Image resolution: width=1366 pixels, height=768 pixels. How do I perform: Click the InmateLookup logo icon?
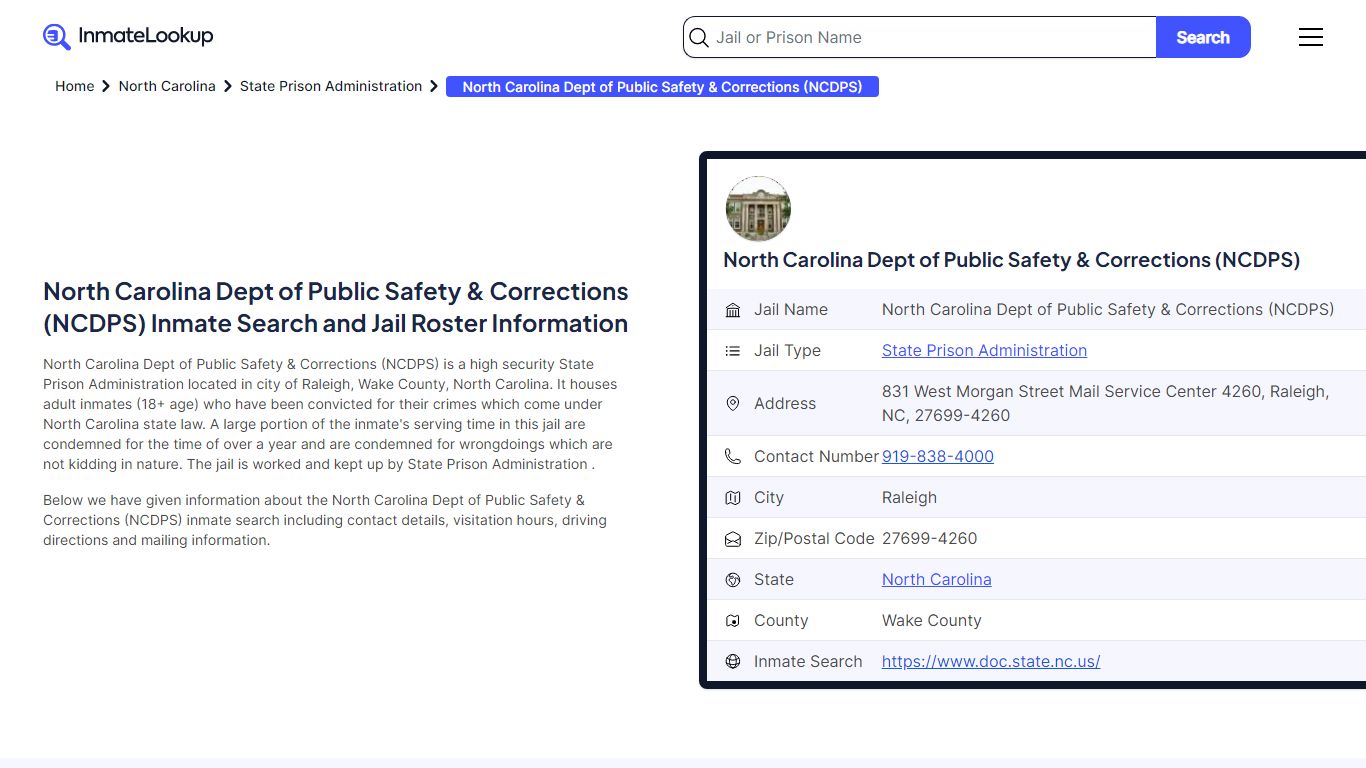pos(57,37)
